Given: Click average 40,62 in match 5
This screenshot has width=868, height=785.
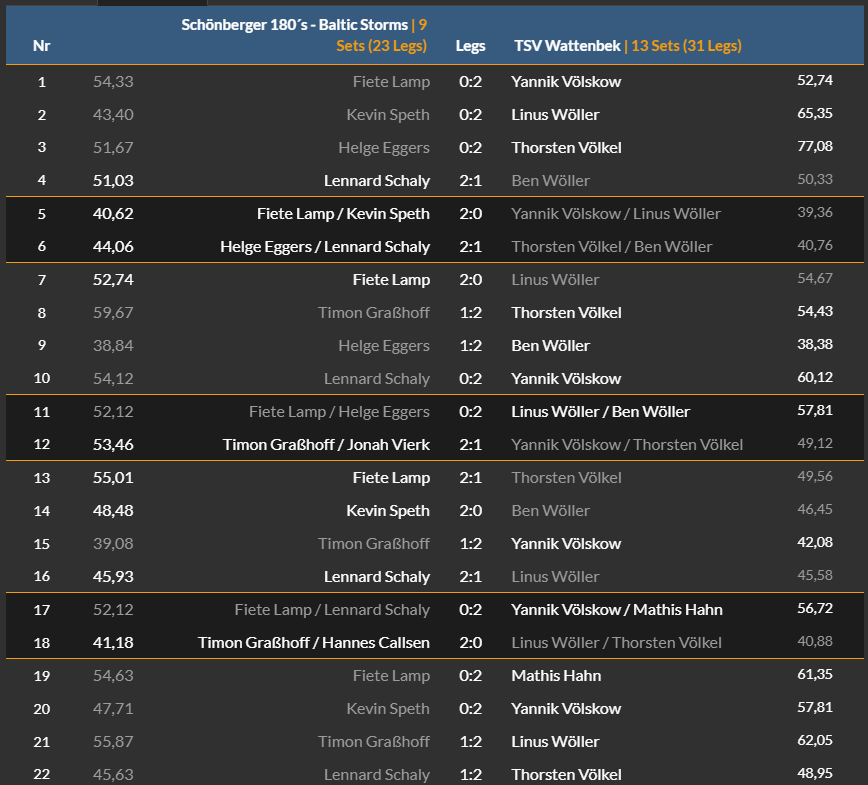Looking at the screenshot, I should [113, 214].
